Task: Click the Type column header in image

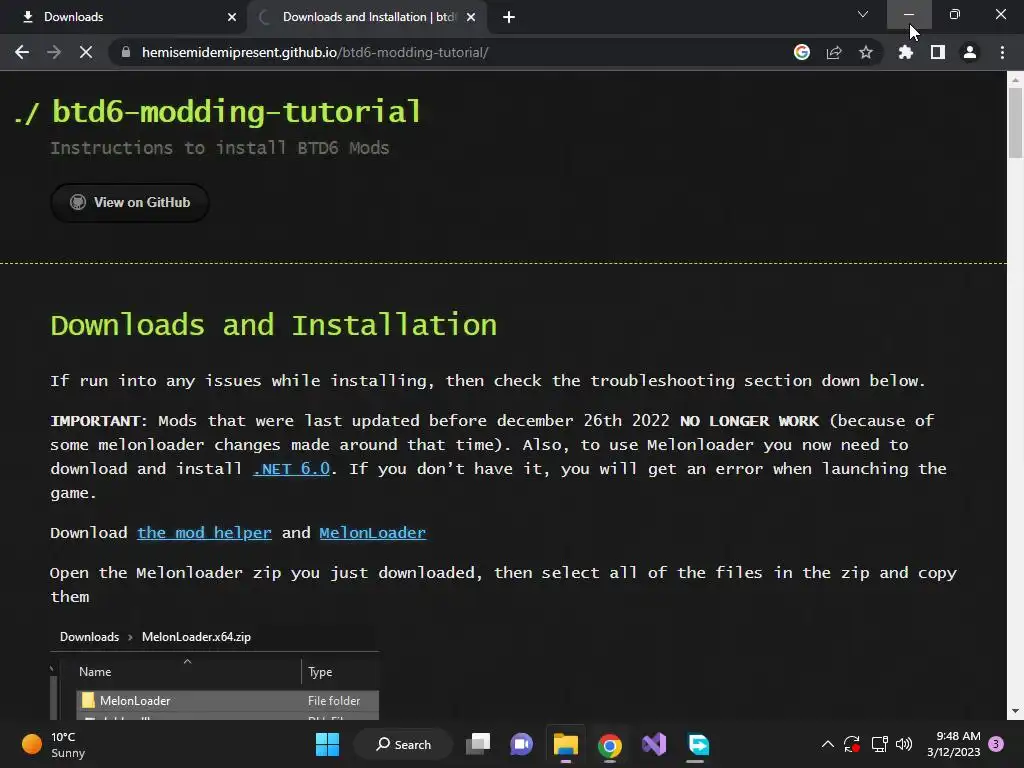Action: point(320,672)
